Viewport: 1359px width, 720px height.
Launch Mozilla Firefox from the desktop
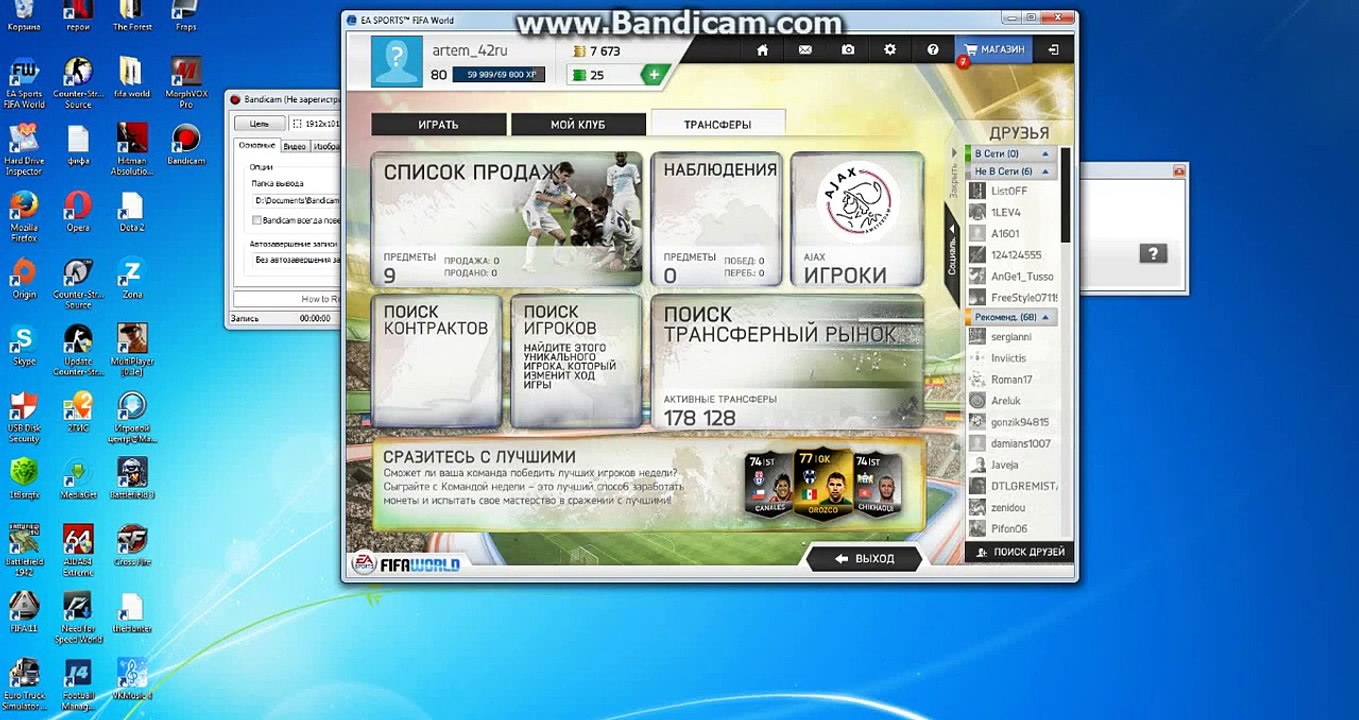[24, 217]
